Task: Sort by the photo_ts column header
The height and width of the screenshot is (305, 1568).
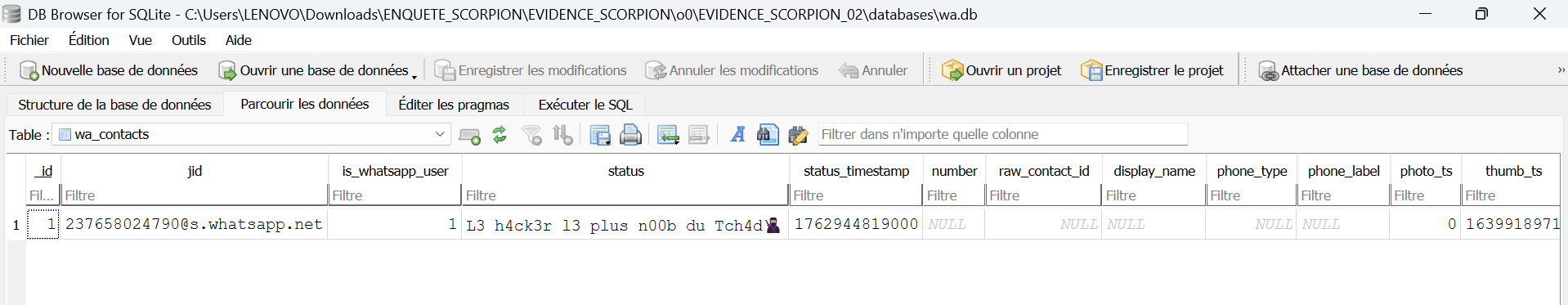Action: pos(1426,171)
